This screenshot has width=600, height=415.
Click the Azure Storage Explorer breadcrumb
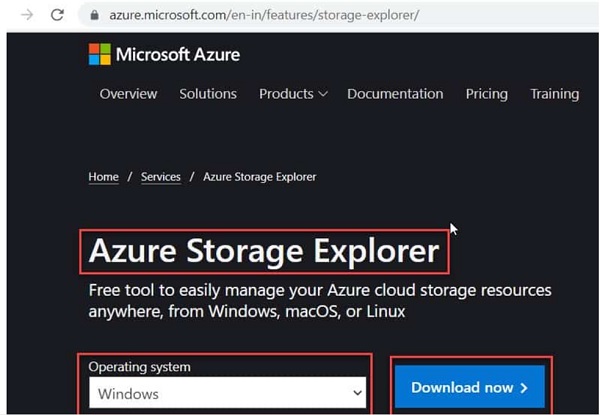pos(259,177)
